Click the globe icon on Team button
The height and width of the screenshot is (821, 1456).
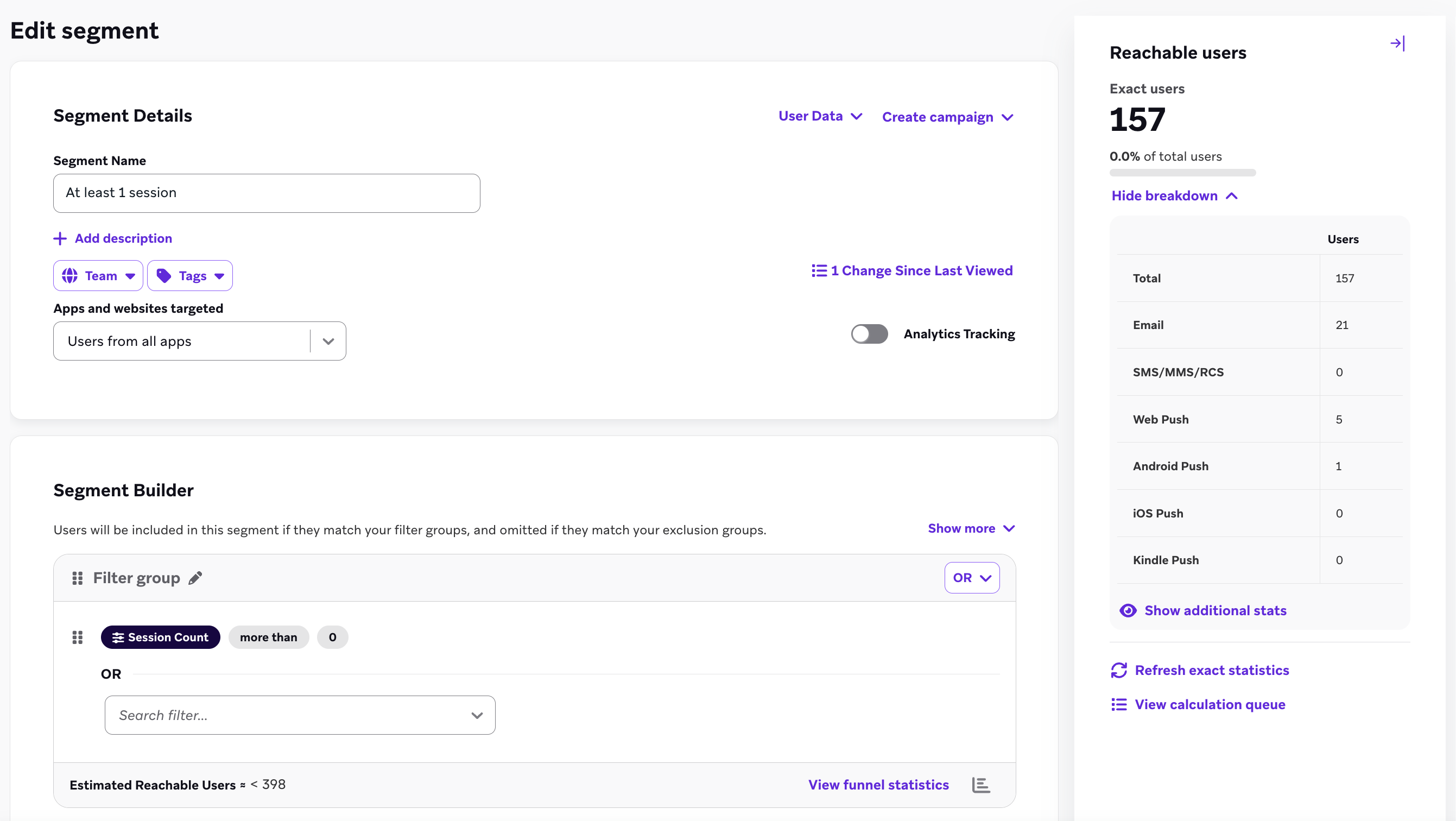click(x=70, y=276)
